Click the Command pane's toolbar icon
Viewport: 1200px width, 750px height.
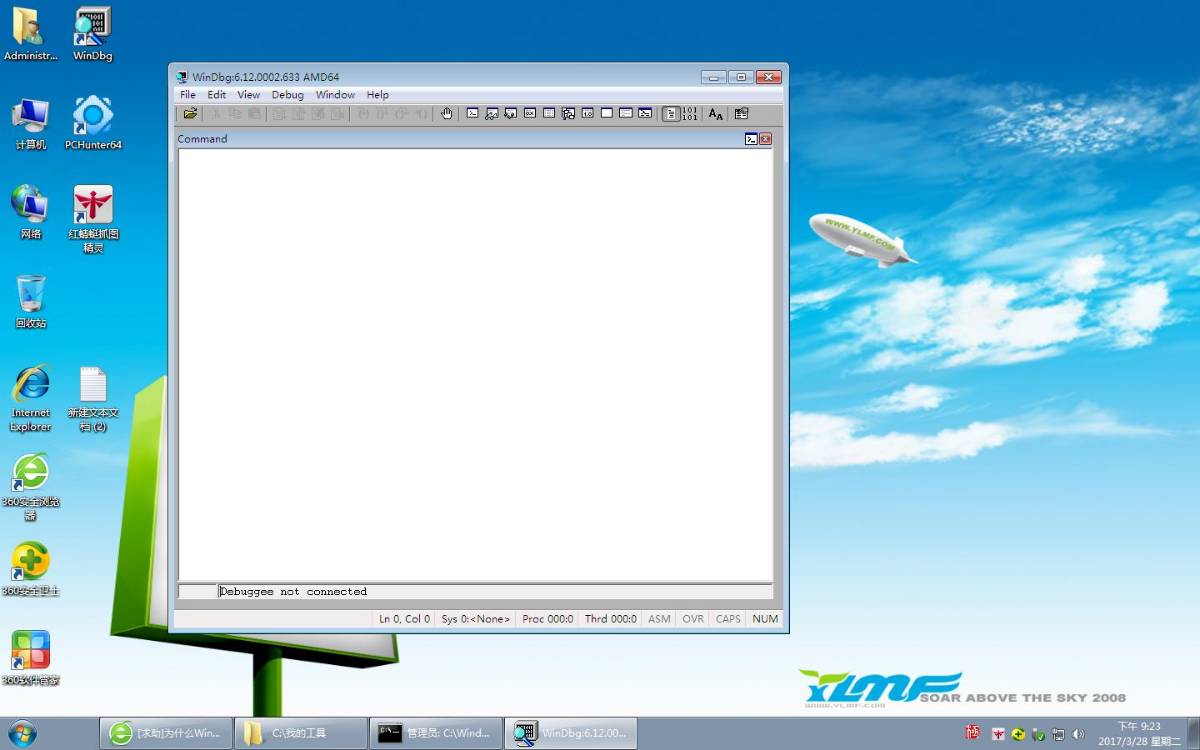[751, 139]
